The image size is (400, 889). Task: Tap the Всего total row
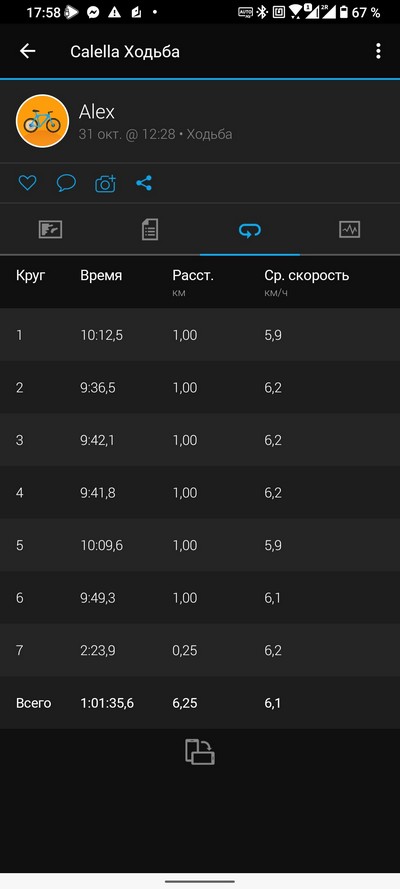(200, 703)
